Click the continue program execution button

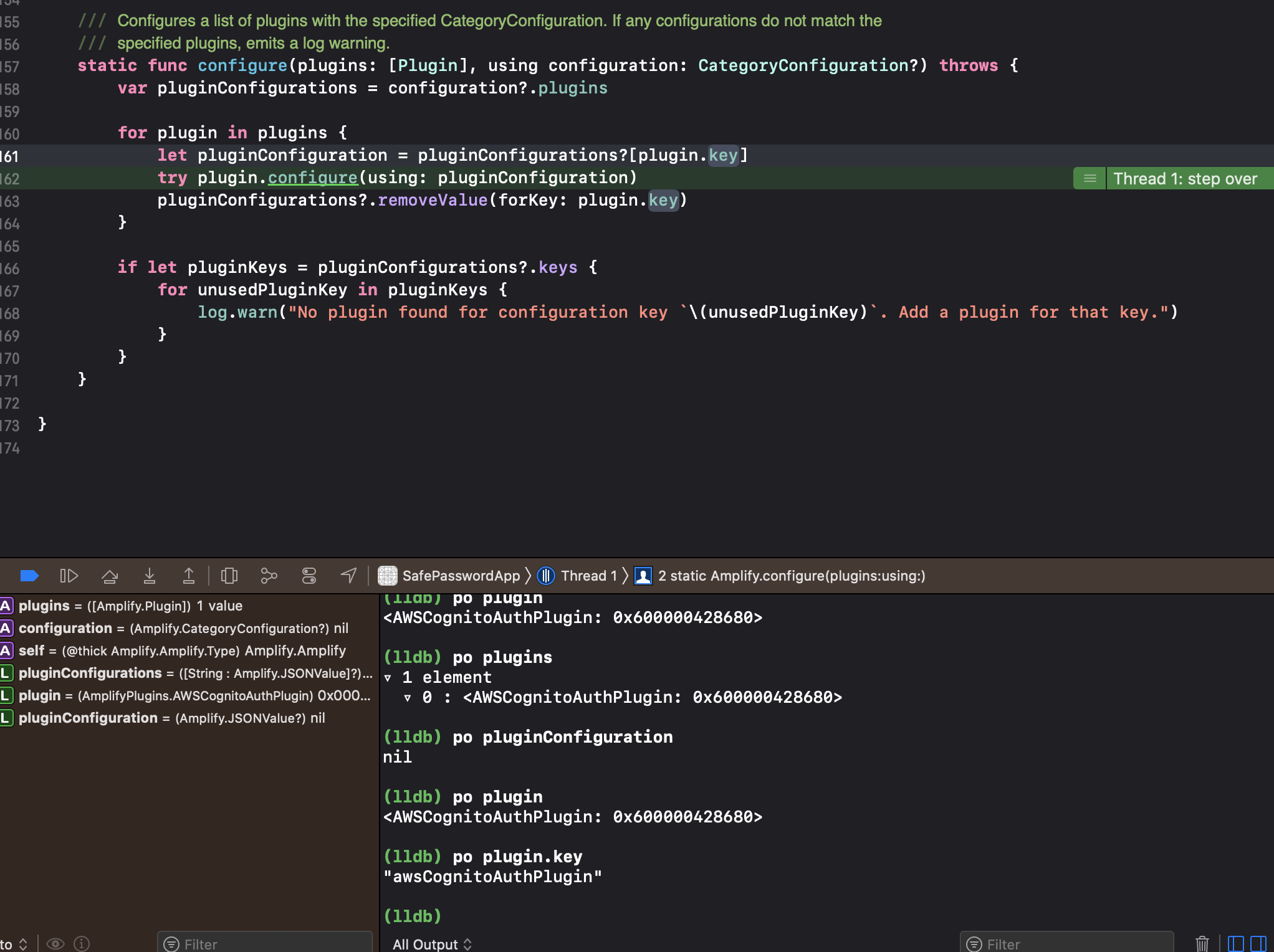pos(69,576)
